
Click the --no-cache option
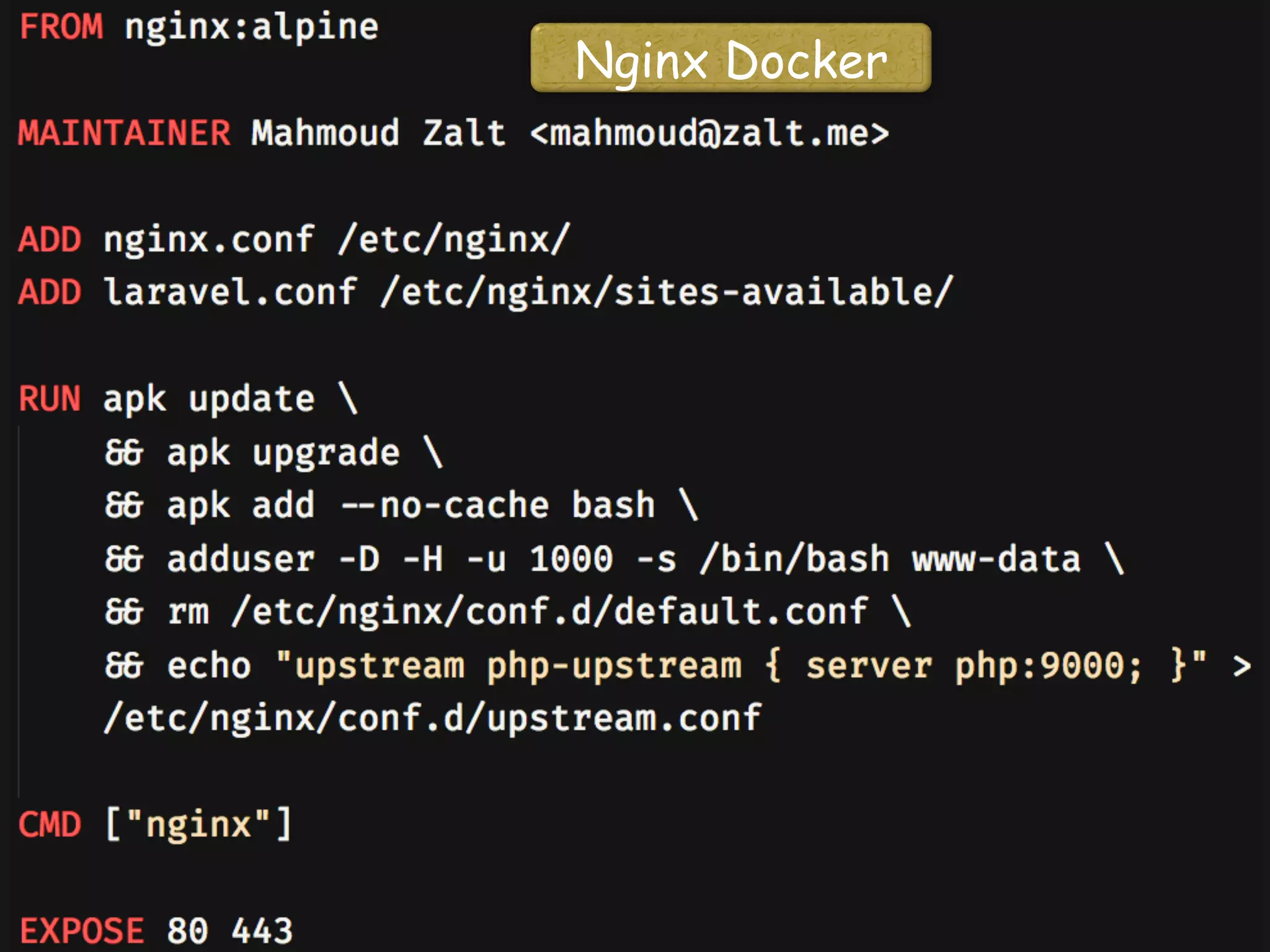pyautogui.click(x=445, y=505)
